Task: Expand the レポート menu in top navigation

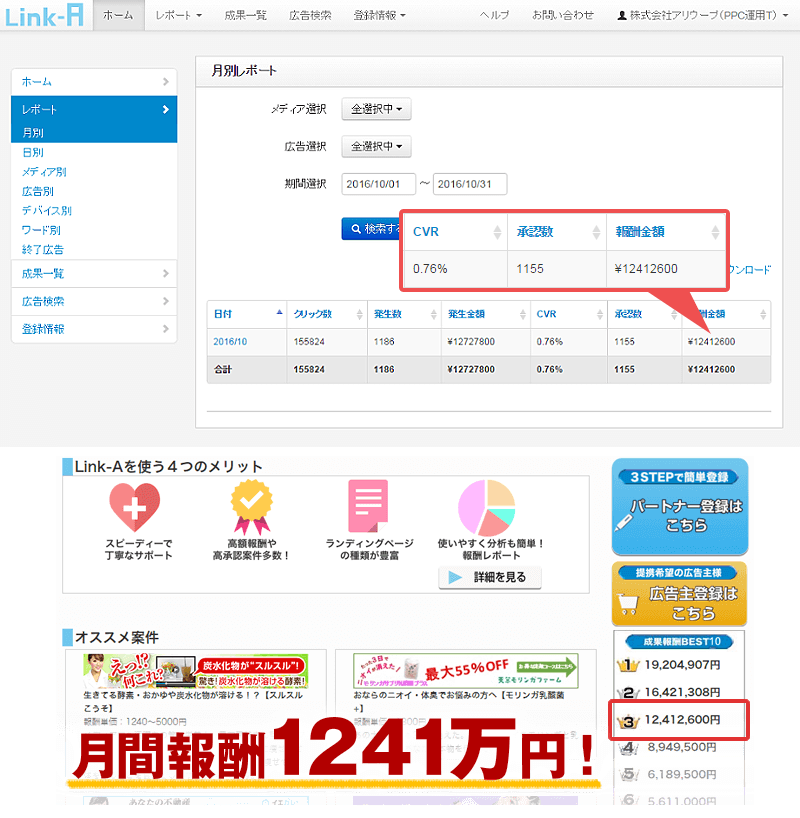Action: (179, 15)
